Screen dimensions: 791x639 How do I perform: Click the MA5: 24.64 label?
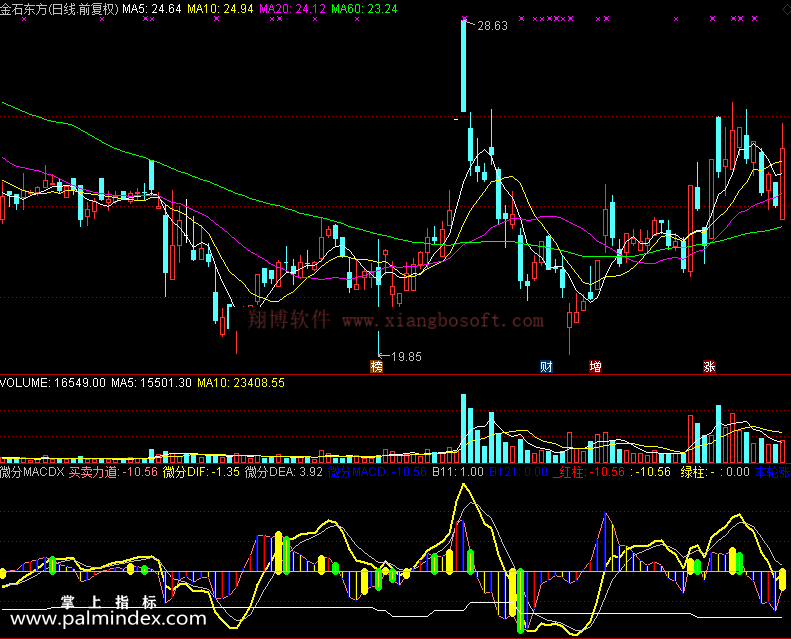point(152,9)
